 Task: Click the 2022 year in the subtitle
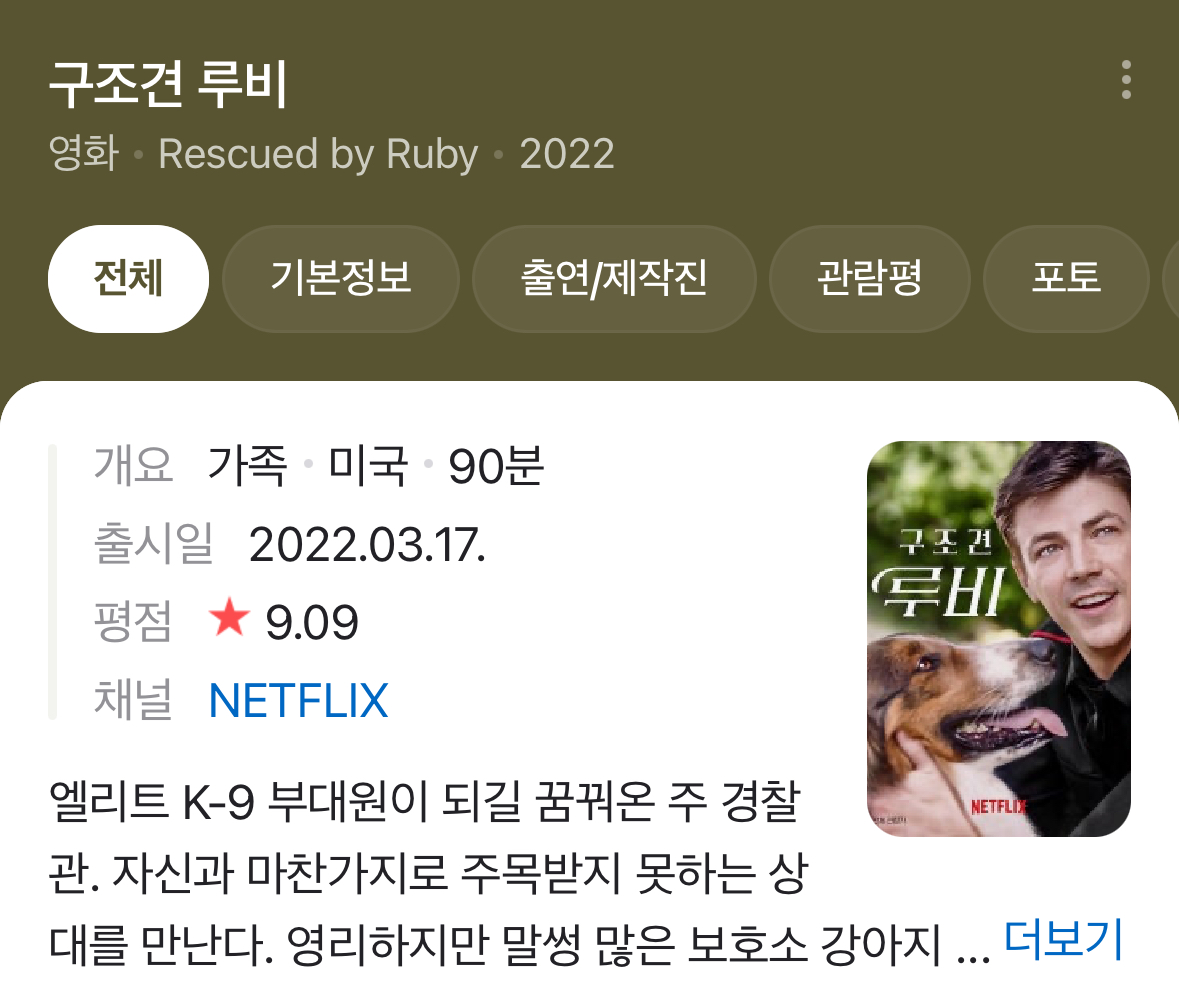coord(567,154)
